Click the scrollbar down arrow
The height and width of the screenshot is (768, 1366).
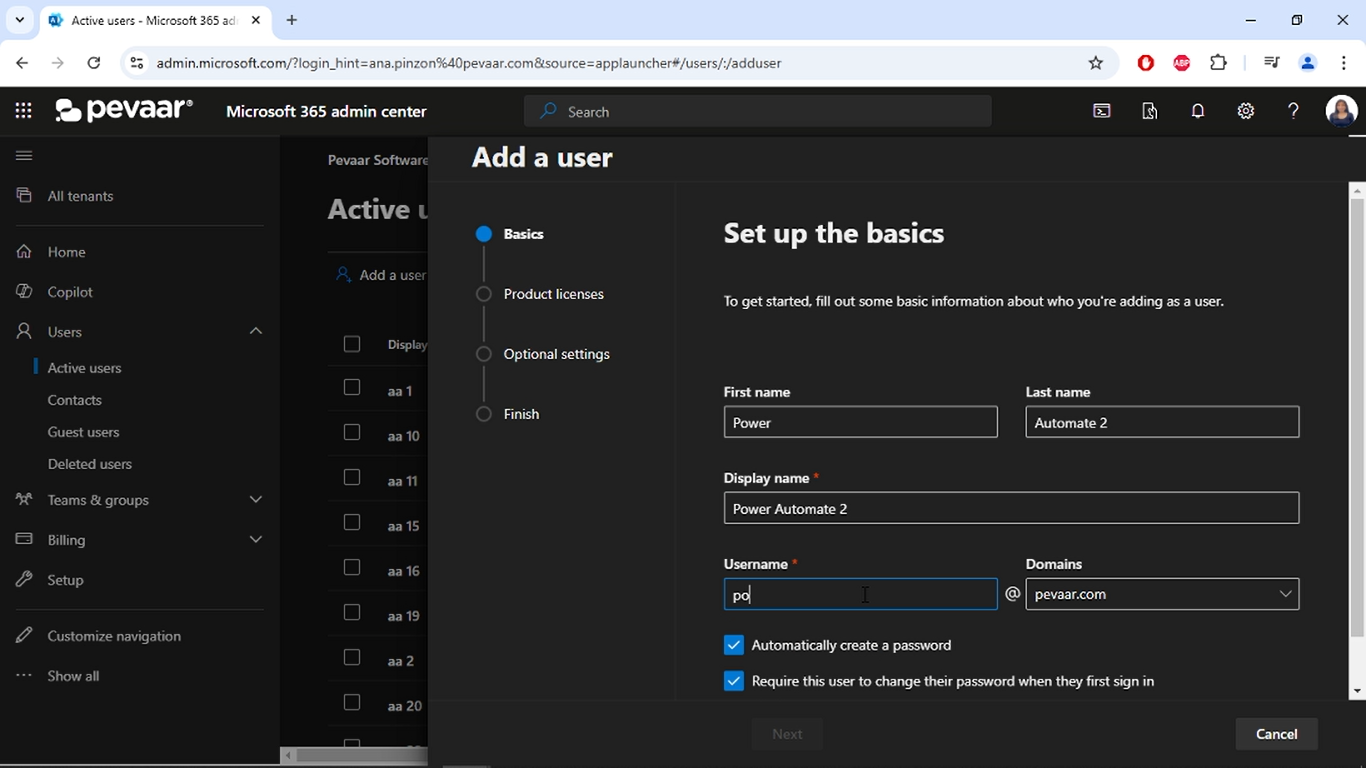(1357, 691)
